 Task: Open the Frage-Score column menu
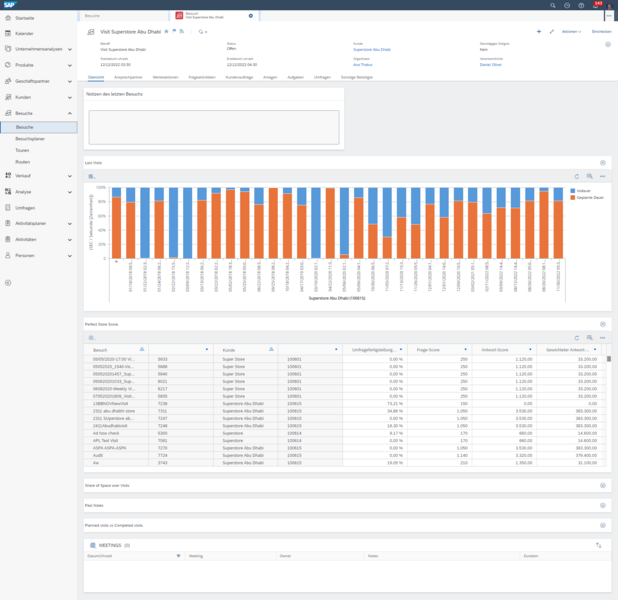tap(465, 349)
